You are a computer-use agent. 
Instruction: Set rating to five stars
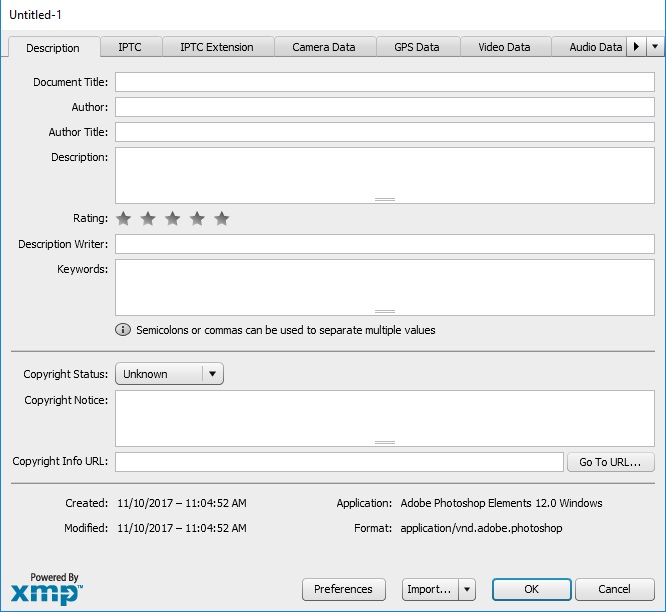222,219
